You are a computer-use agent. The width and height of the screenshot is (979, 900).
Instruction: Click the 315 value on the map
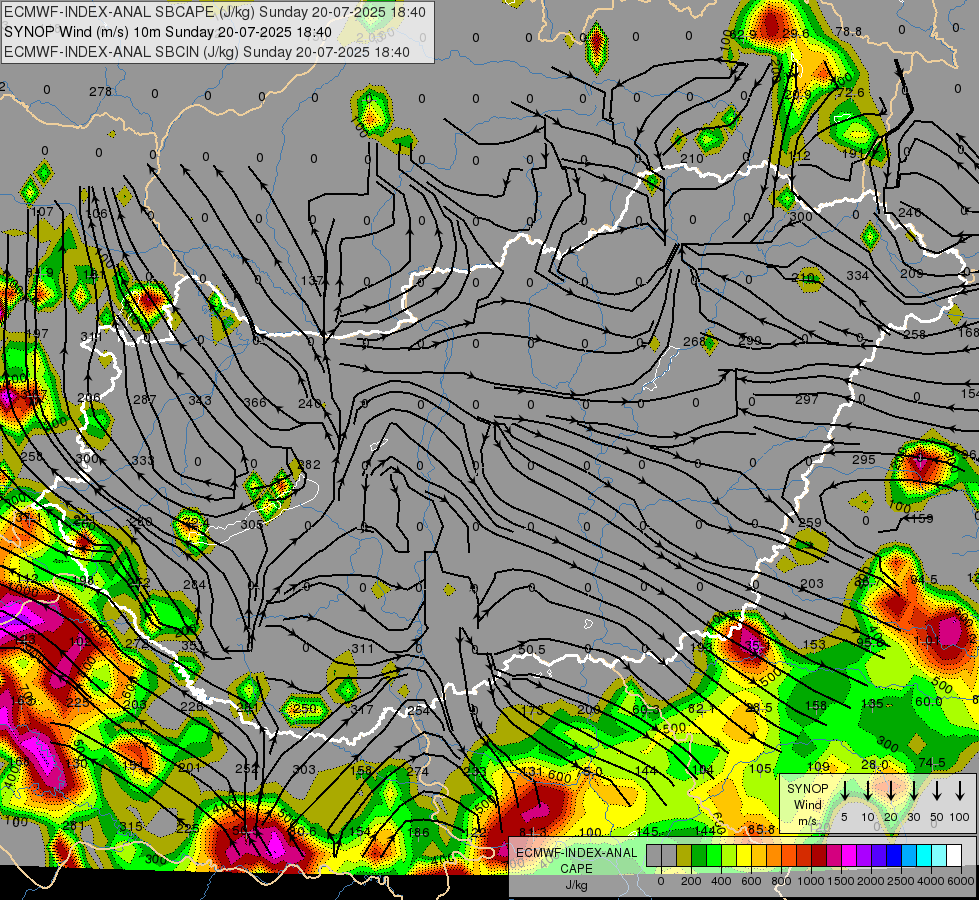point(131,827)
